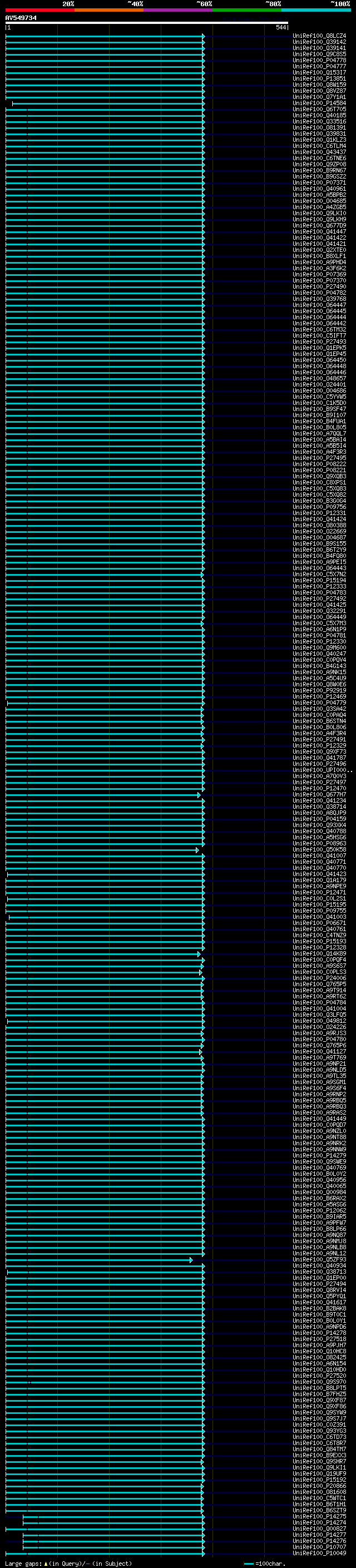356x1568 pixels.
Task: Click hit label UniRef100_Q84TM7
Action: [319, 1450]
